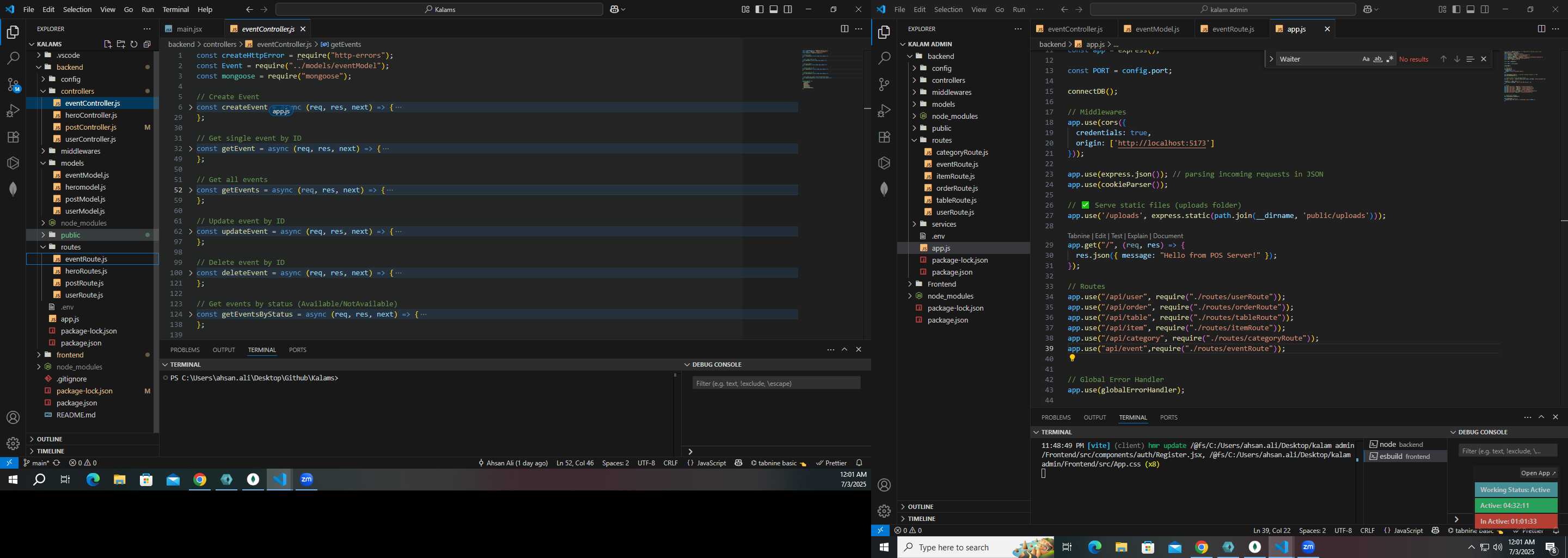Open Source Control view in Kalams window

[13, 84]
